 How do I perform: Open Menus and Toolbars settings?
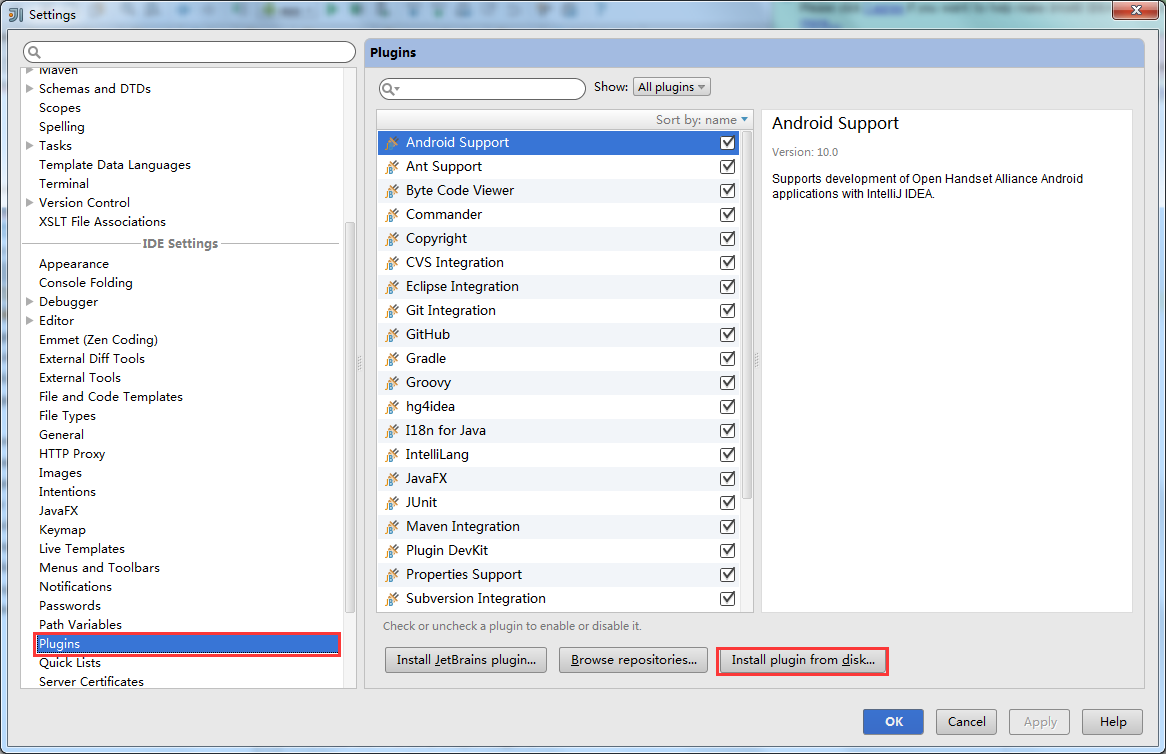click(100, 567)
